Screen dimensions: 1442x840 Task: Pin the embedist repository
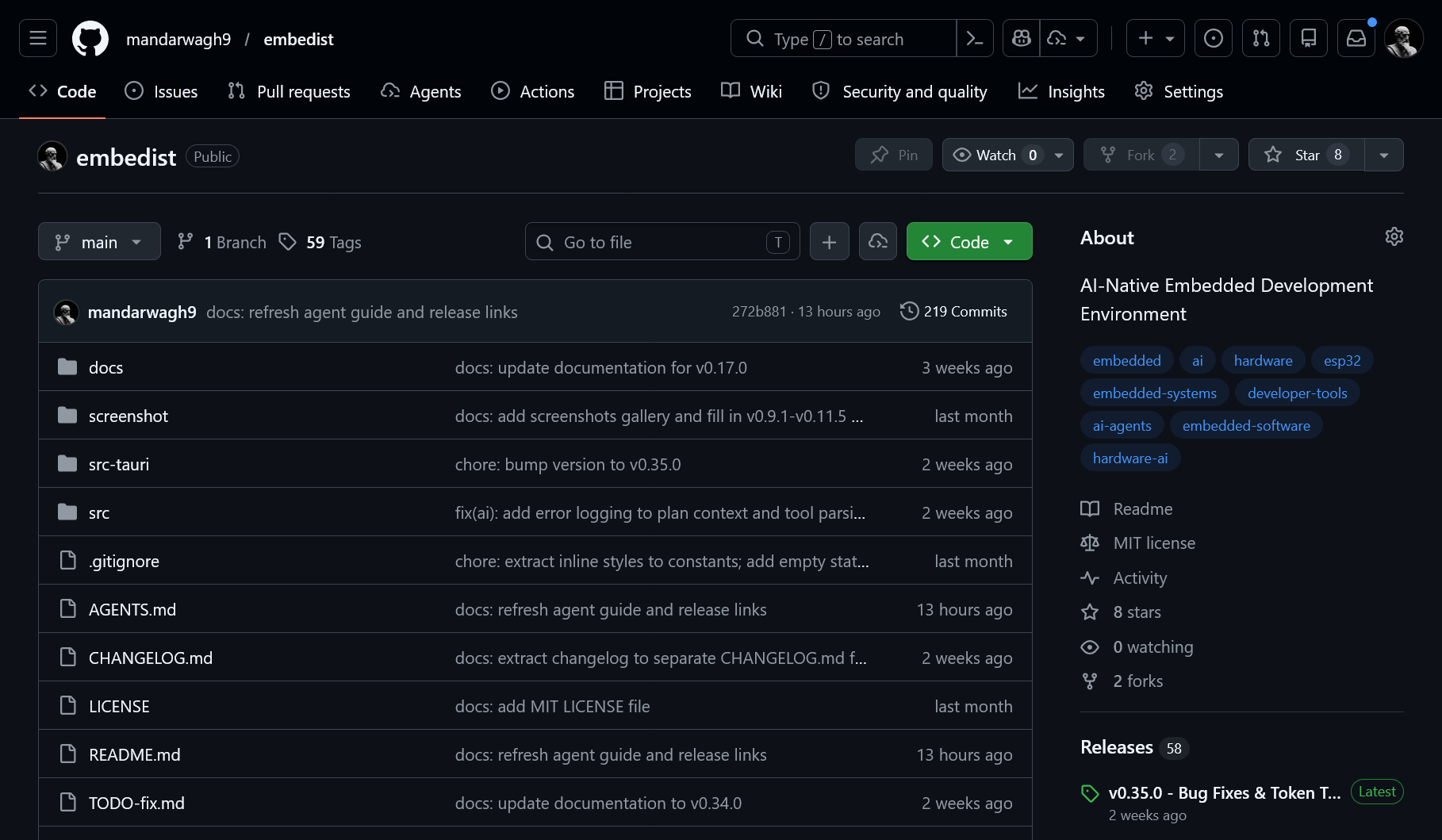pos(893,154)
